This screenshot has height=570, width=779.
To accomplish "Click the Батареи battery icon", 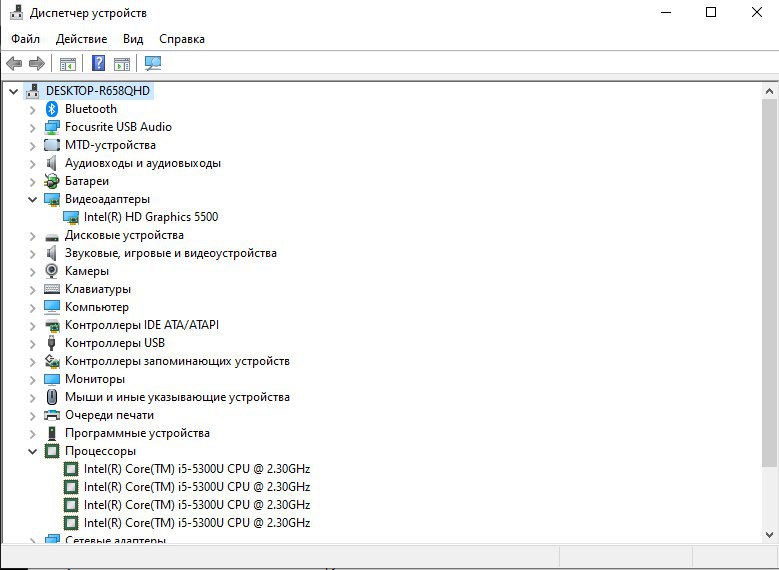I will [x=52, y=181].
